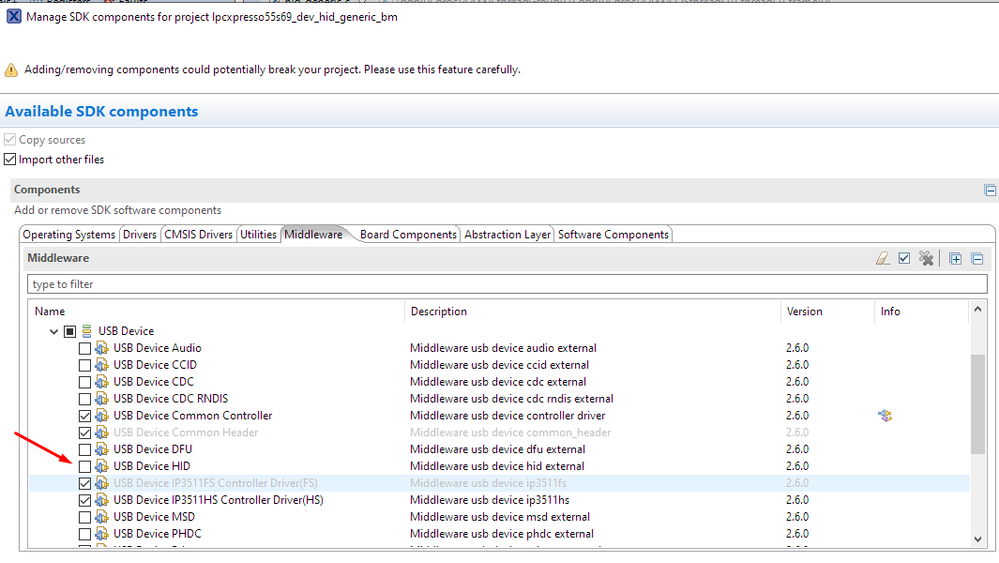
Task: Select the Middleware tab
Action: coord(313,234)
